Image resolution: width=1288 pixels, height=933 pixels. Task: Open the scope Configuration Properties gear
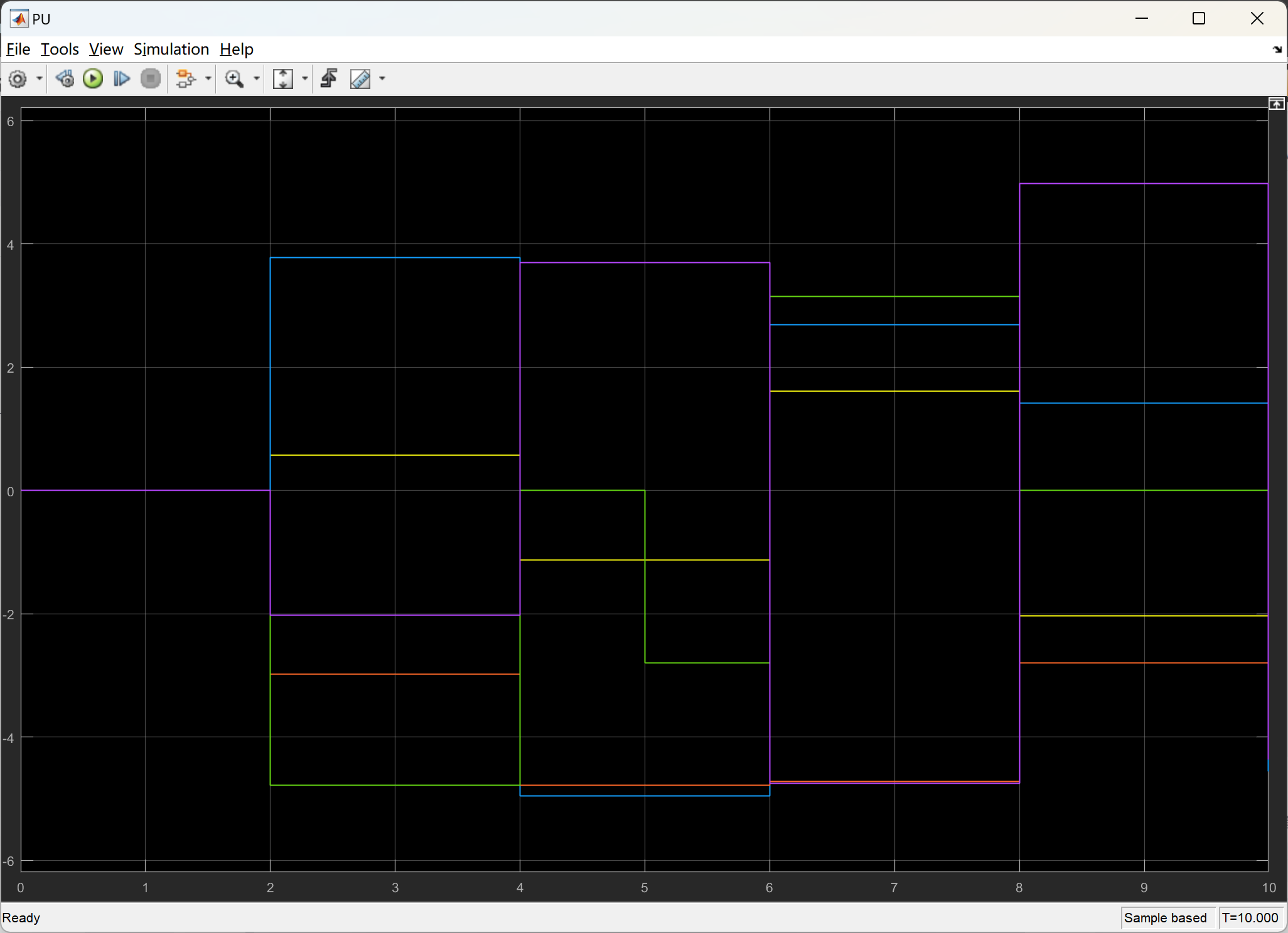point(18,79)
